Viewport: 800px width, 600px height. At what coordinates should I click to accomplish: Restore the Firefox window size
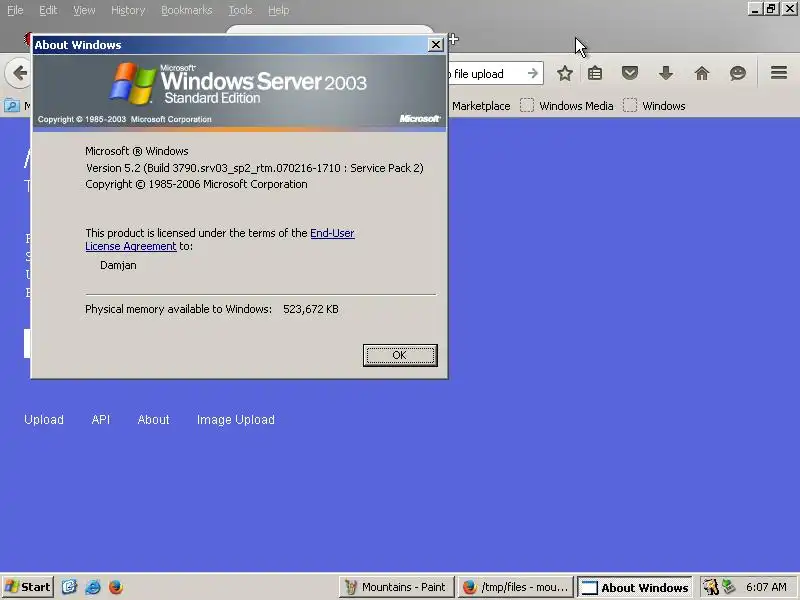coord(771,9)
